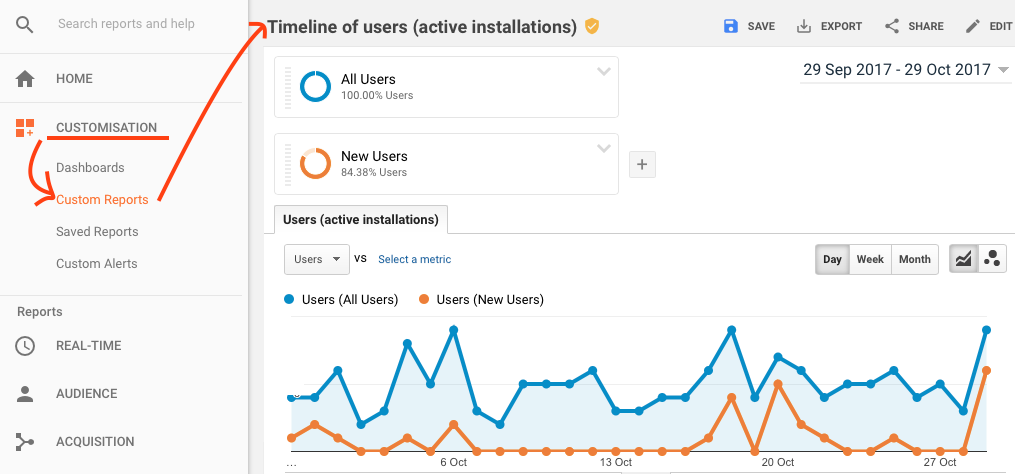Switch chart granularity to Month
The width and height of the screenshot is (1015, 474).
[x=915, y=259]
